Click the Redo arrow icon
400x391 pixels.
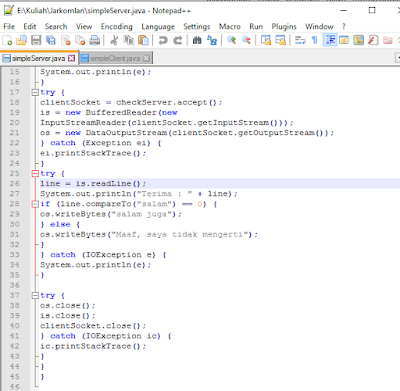click(178, 41)
